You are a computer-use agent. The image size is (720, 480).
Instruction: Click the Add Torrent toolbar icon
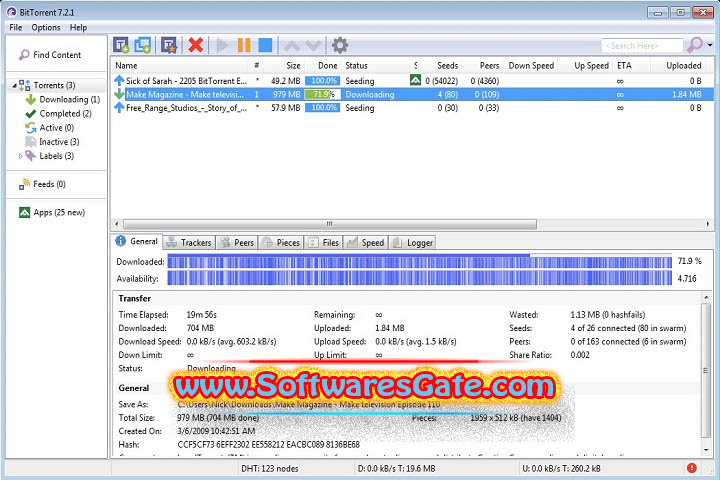tap(121, 45)
